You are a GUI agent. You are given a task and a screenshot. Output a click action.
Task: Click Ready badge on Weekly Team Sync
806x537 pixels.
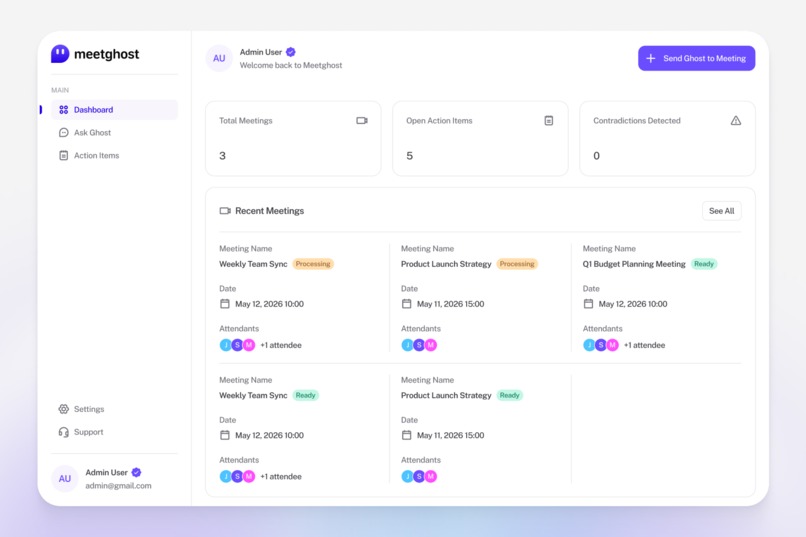[x=305, y=395]
